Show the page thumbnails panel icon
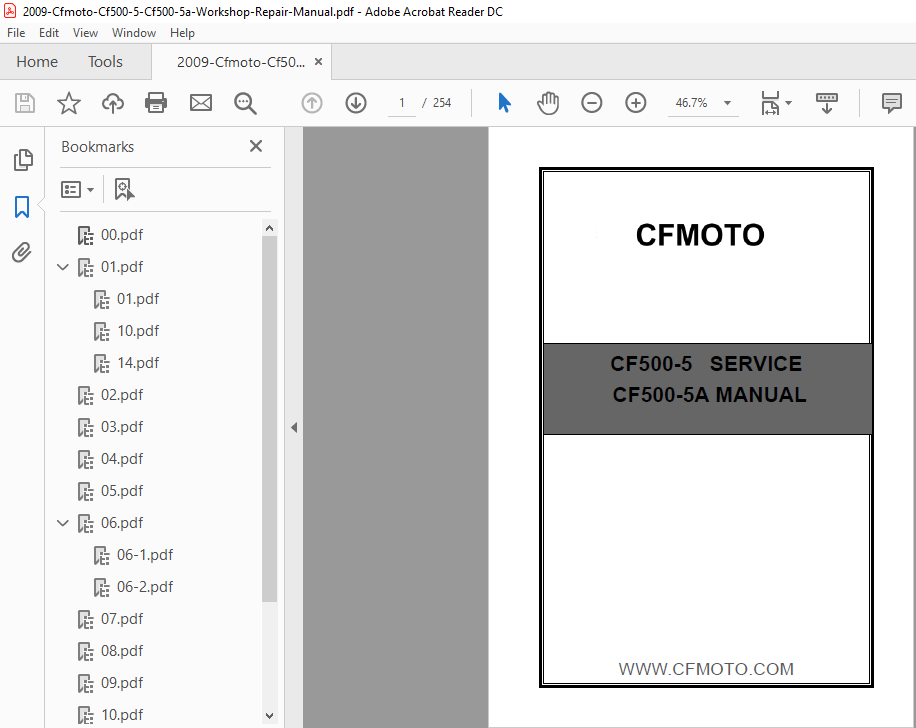 [23, 160]
